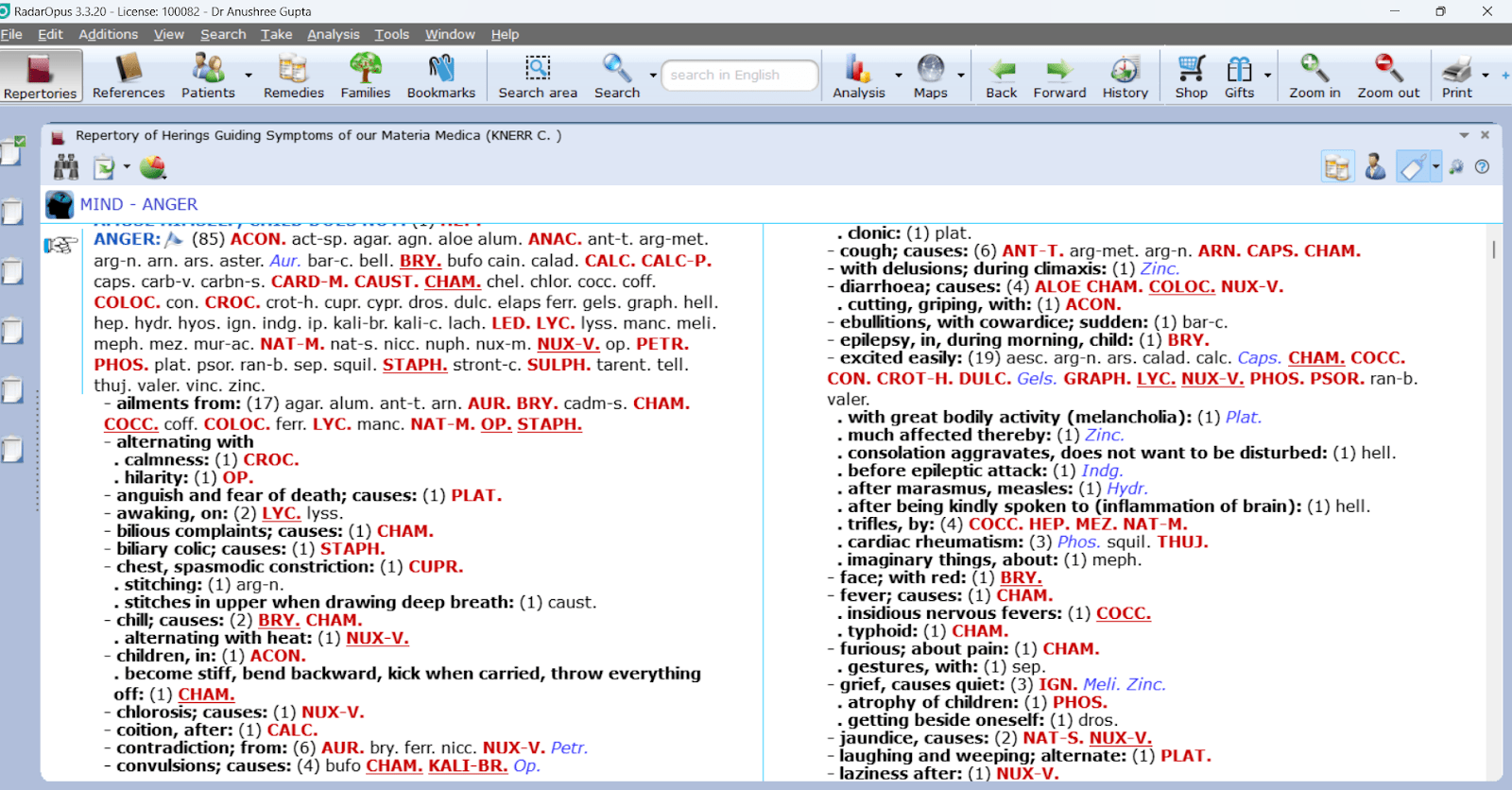Open Gifts
The width and height of the screenshot is (1512, 790).
pos(1239,76)
